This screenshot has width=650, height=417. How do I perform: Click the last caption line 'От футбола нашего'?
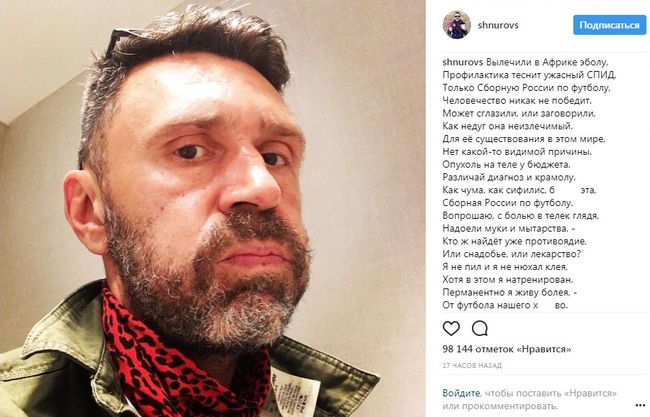pos(505,305)
